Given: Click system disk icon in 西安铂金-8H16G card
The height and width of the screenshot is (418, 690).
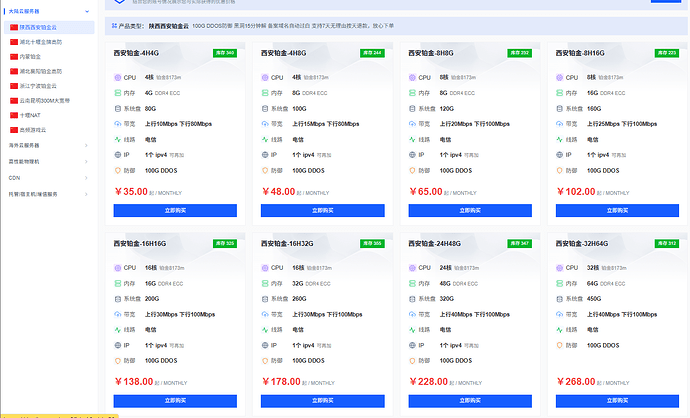Looking at the screenshot, I should pos(559,109).
